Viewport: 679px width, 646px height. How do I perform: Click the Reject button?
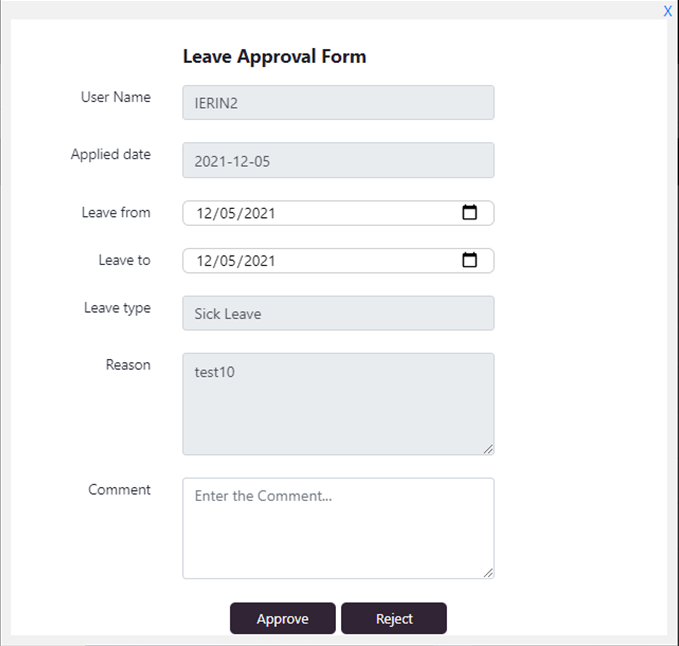point(394,618)
